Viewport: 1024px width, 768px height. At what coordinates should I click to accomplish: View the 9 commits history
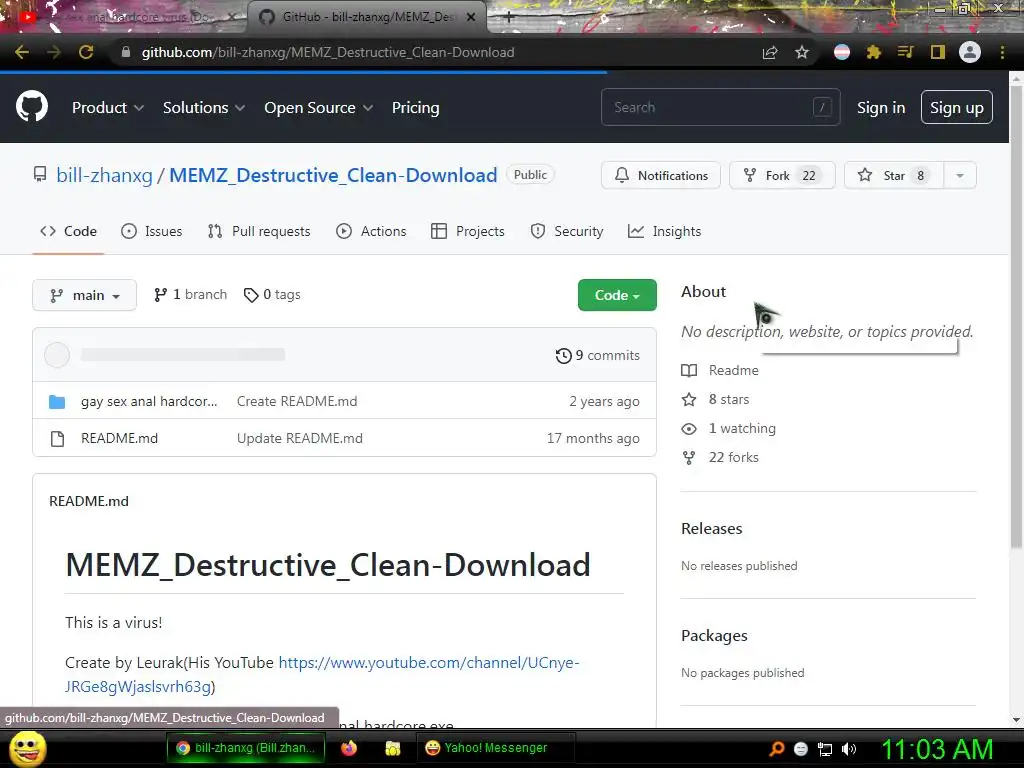[x=598, y=355]
